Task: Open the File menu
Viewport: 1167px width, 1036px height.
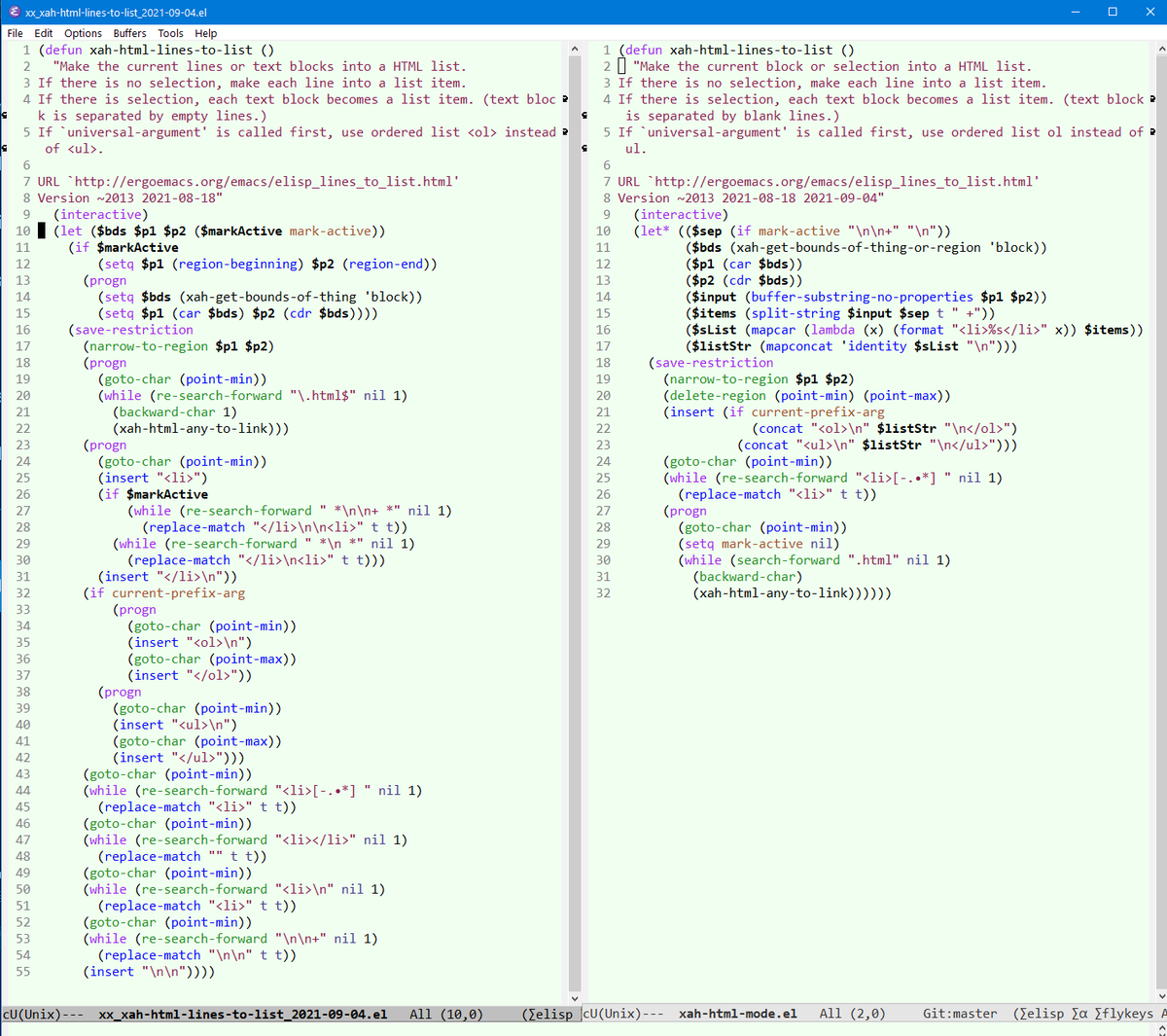Action: [x=15, y=32]
